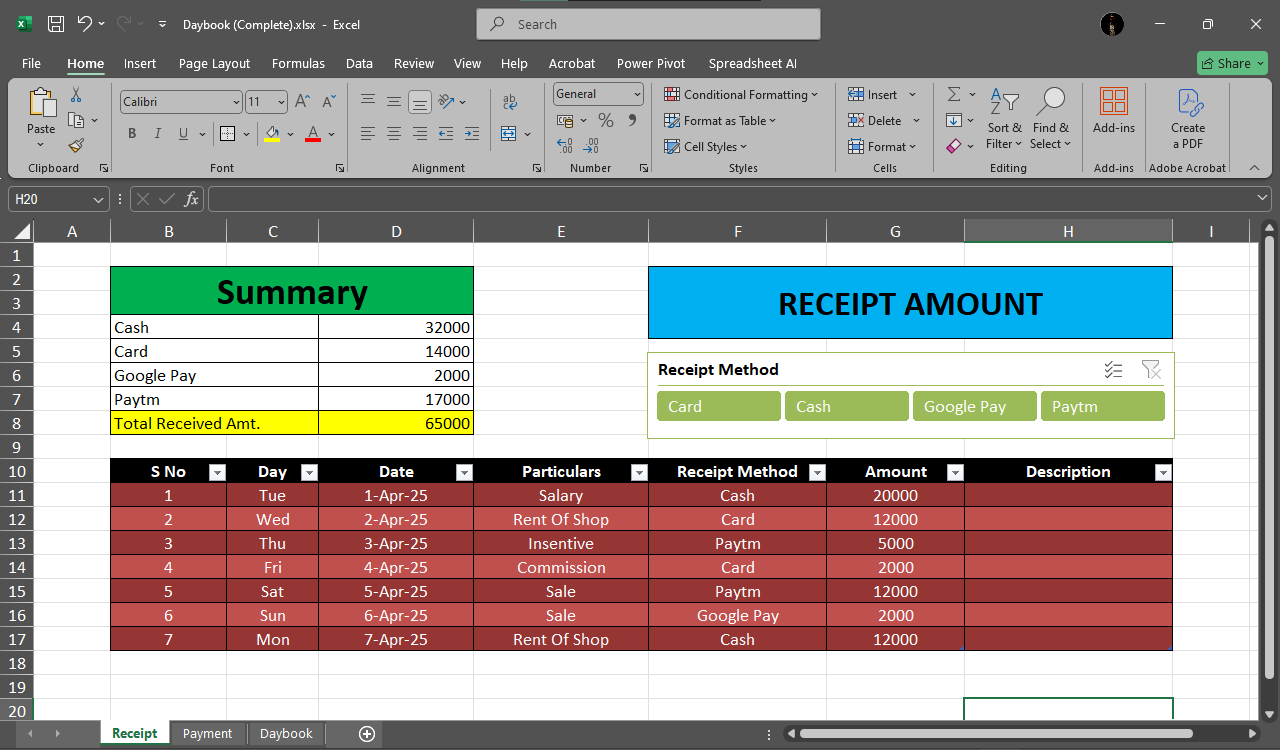Image resolution: width=1280 pixels, height=750 pixels.
Task: Click the Increase Font Size icon
Action: pos(303,102)
